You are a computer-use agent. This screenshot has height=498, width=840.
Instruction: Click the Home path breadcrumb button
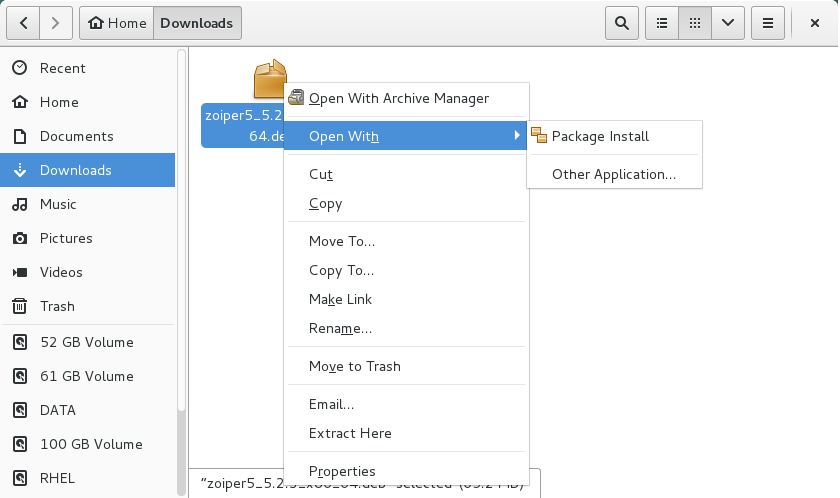coord(117,22)
